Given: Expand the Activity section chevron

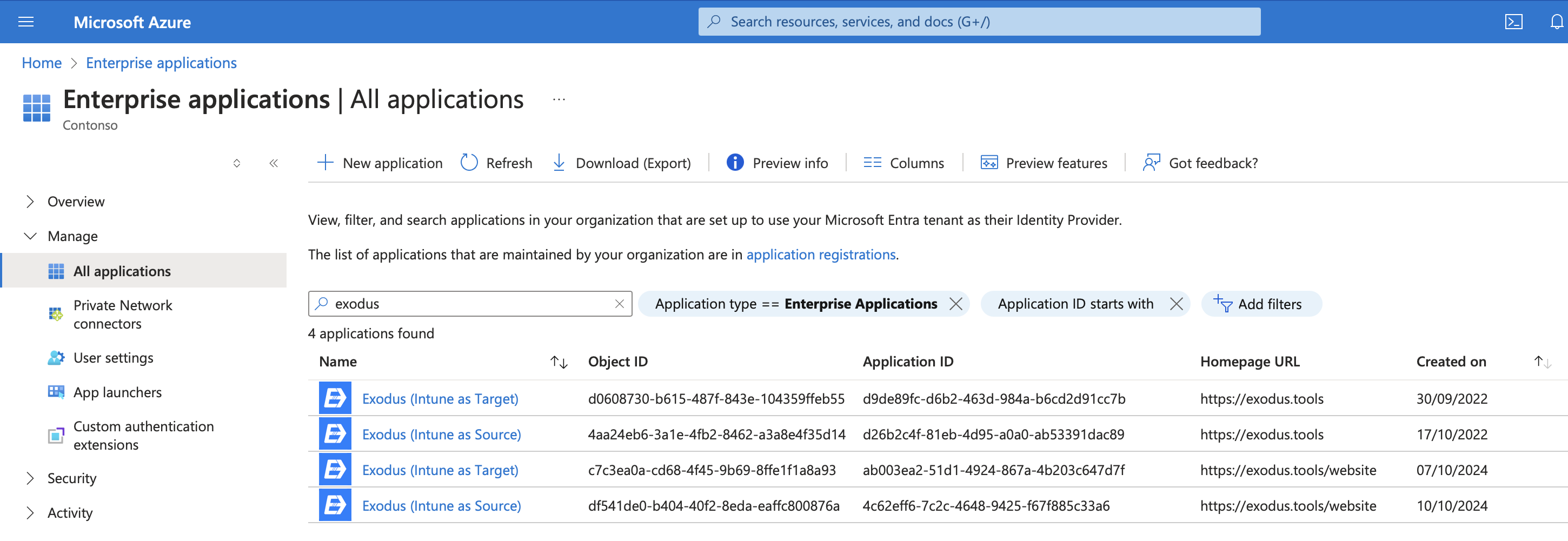Looking at the screenshot, I should (30, 513).
